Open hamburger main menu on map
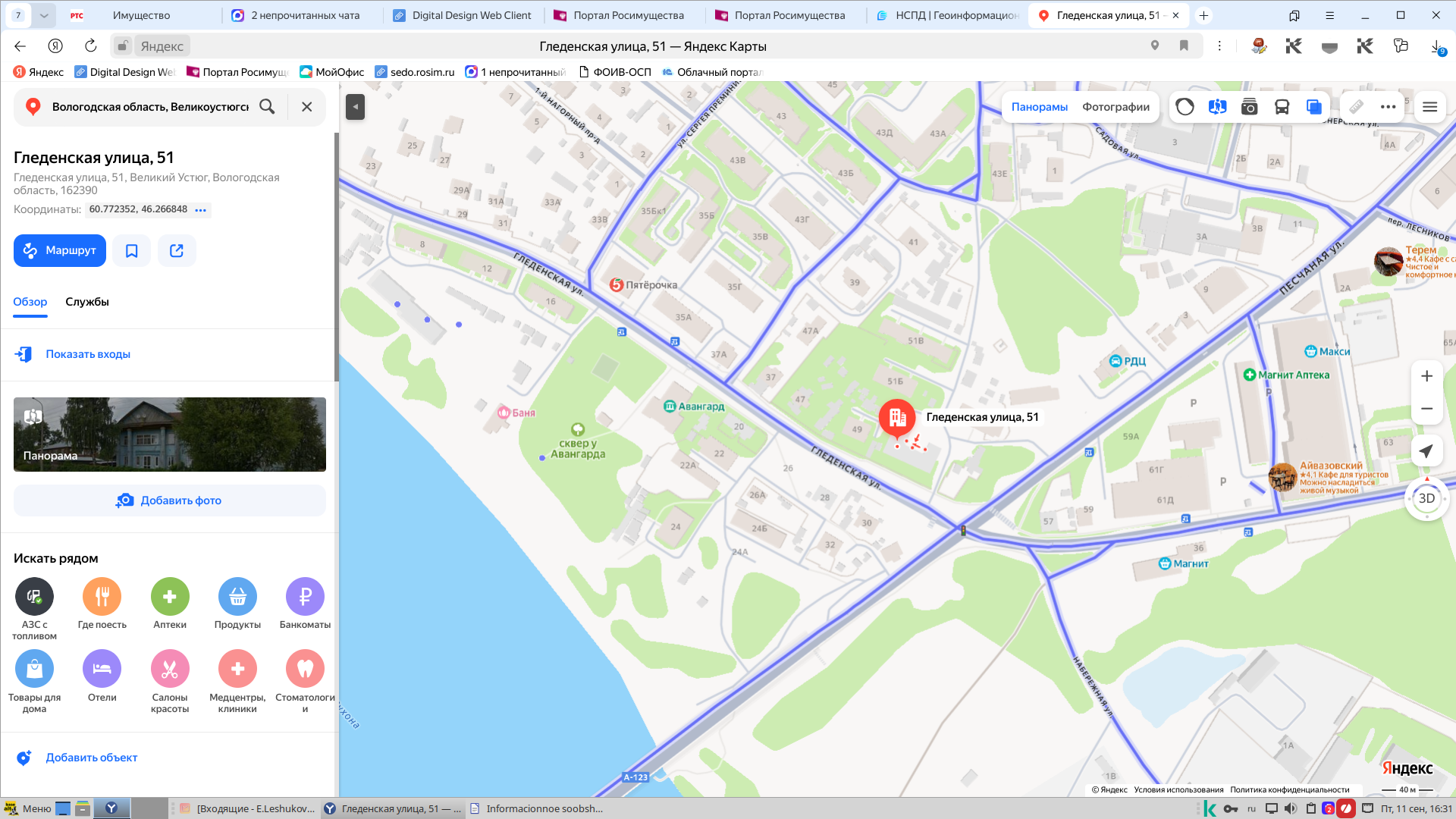This screenshot has width=1456, height=819. 1429,107
